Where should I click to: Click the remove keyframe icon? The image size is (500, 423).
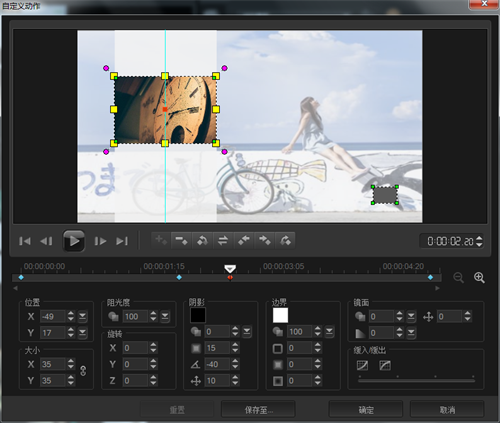point(181,241)
